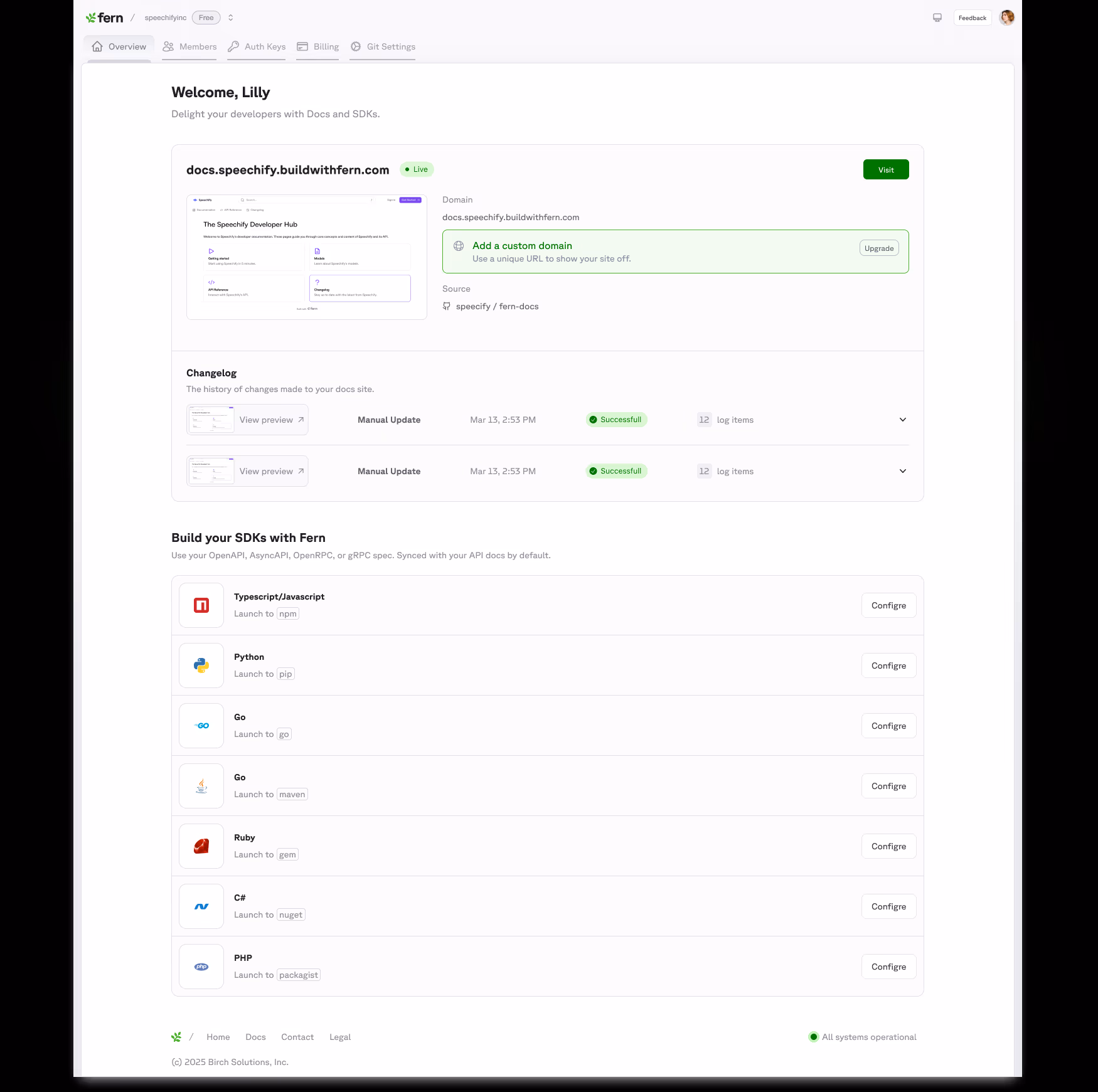Click the monitor icon near Feedback

pos(937,18)
